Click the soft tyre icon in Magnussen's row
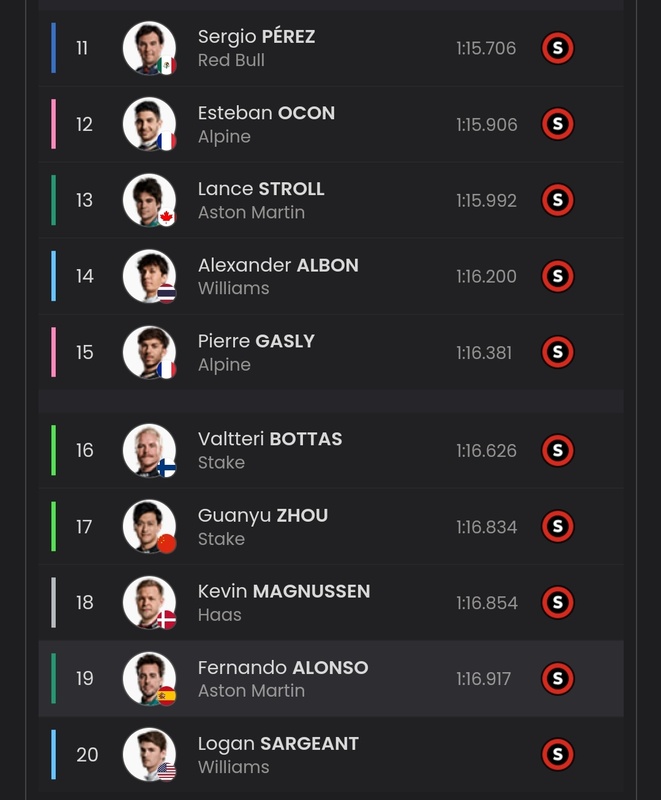Viewport: 661px width, 800px height. [557, 602]
